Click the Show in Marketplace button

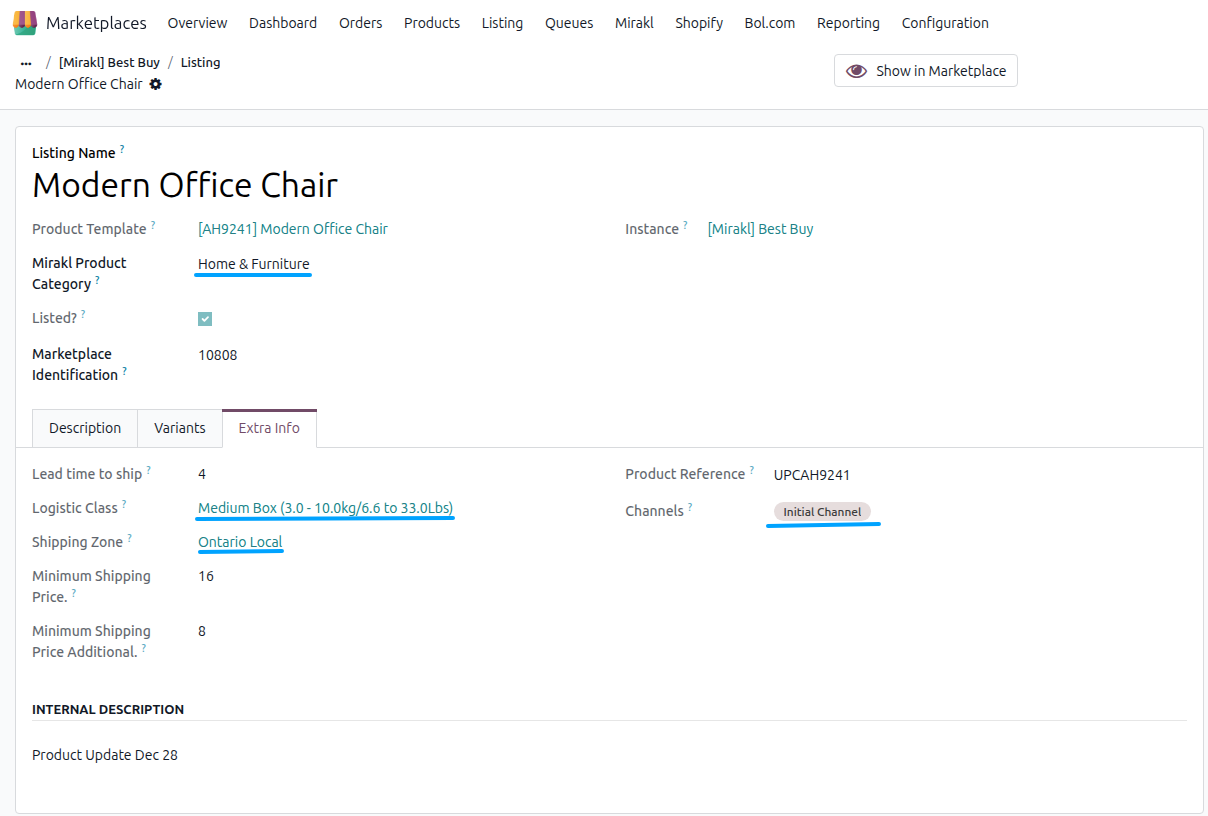926,71
